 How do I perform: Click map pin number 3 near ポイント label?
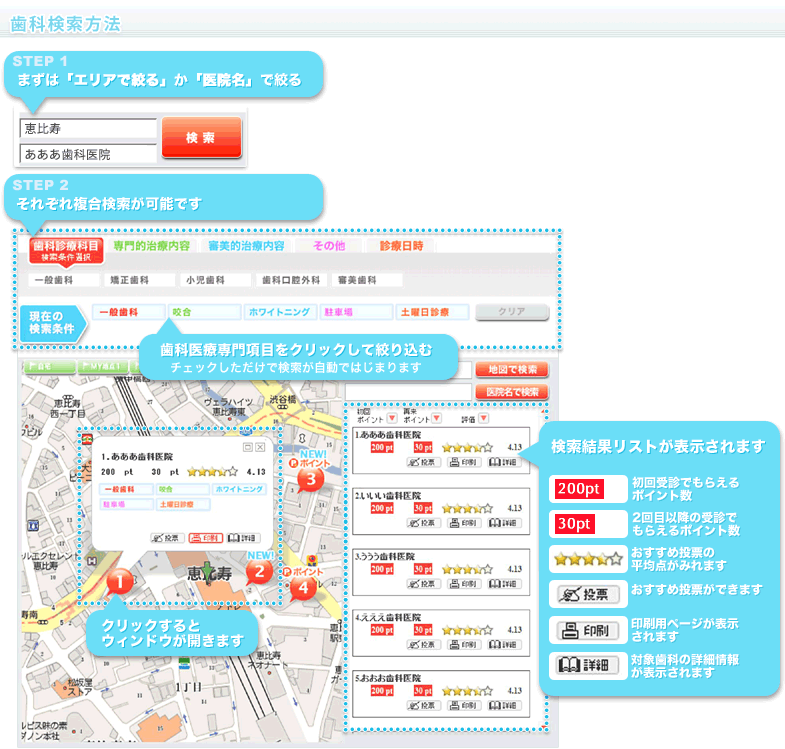coord(311,479)
